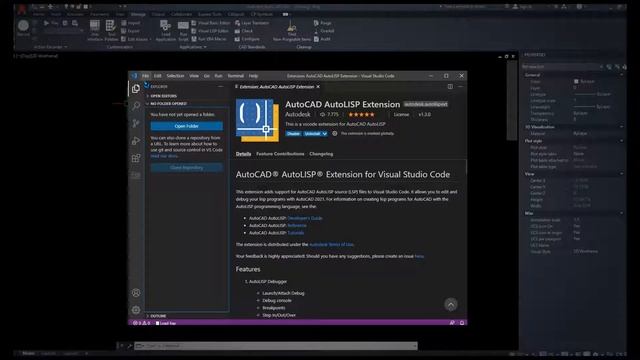Open the Go menu in VS Code
The height and width of the screenshot is (360, 640).
[207, 76]
